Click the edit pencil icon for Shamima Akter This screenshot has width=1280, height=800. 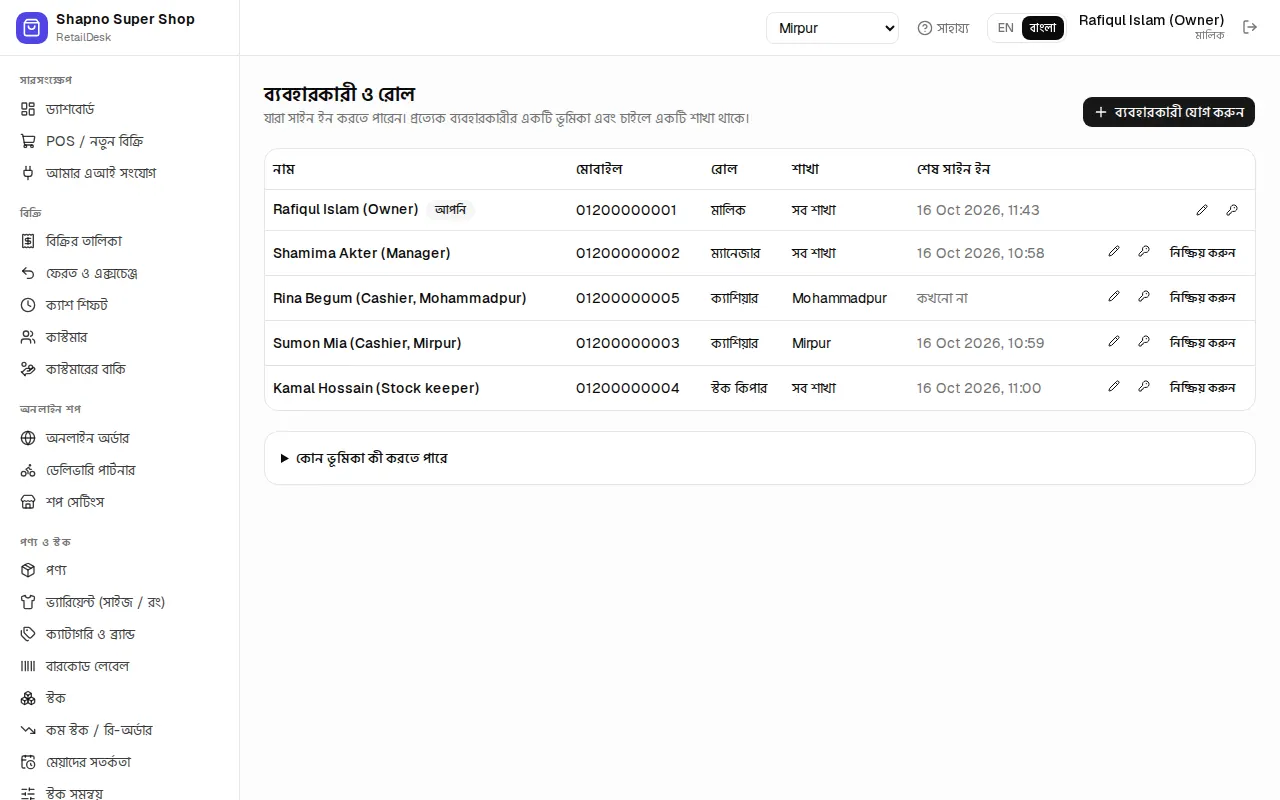click(1114, 252)
